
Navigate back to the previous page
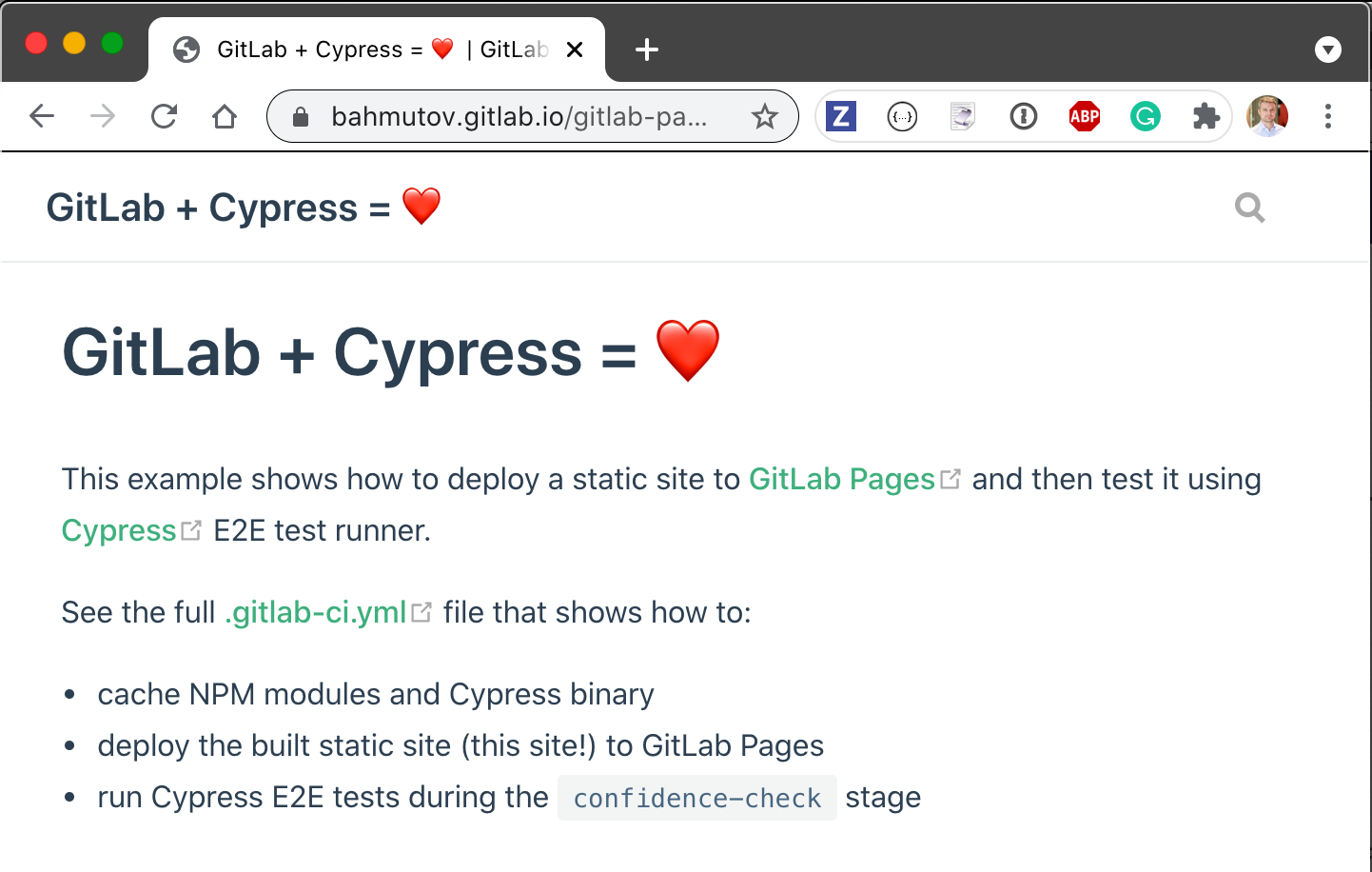[42, 117]
